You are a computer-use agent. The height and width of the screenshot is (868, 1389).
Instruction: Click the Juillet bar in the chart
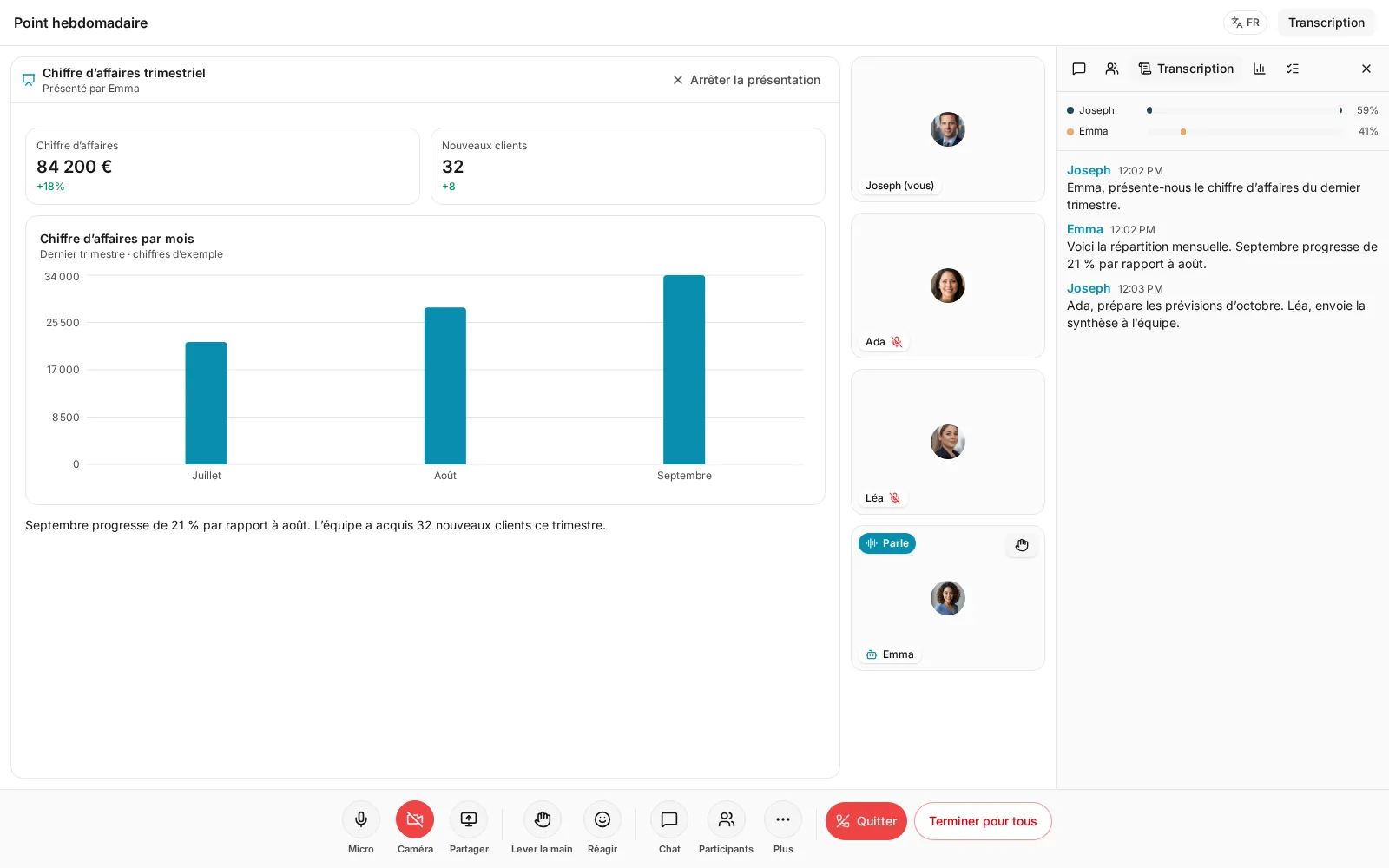tap(206, 403)
